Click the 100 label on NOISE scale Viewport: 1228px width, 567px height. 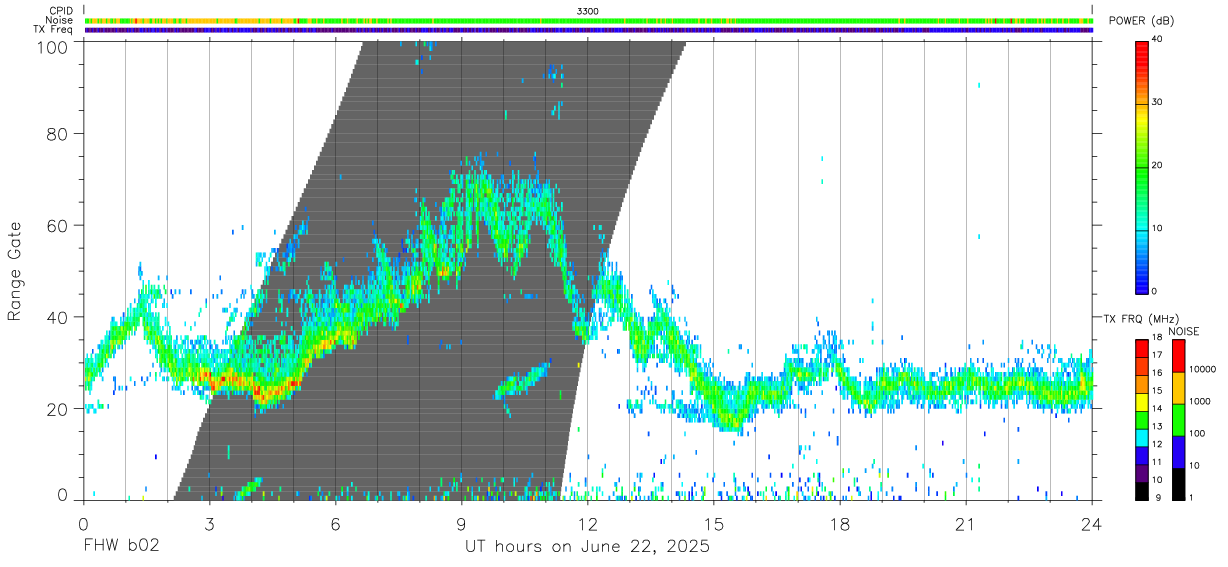1197,434
